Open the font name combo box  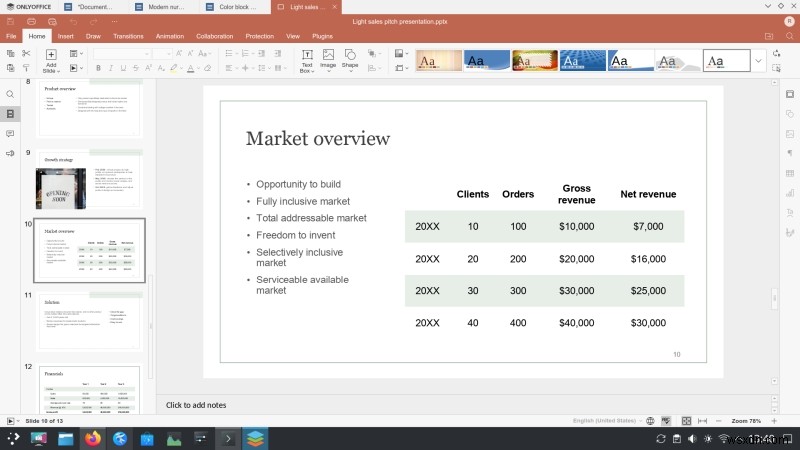tap(121, 54)
